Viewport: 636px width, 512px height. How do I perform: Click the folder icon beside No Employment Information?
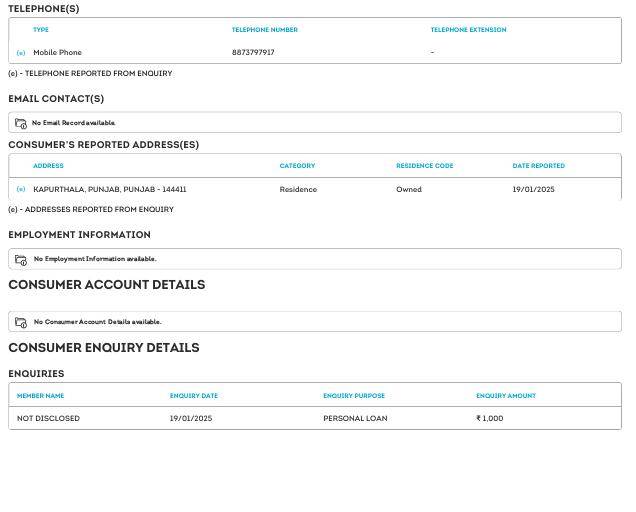[21, 259]
